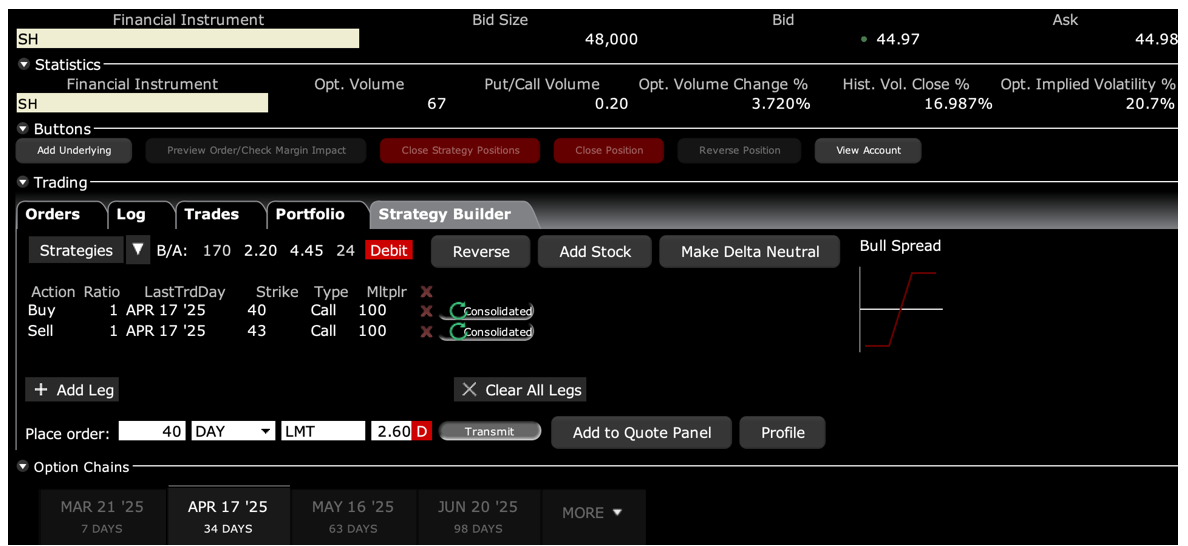Click the Put/Call Volume value 0.20
The width and height of the screenshot is (1188, 546).
click(611, 104)
